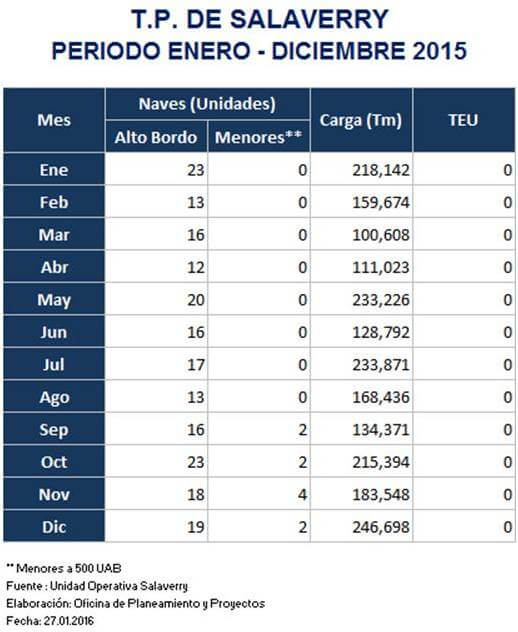
Task: Select the cargo value 100,608
Action: (x=381, y=235)
